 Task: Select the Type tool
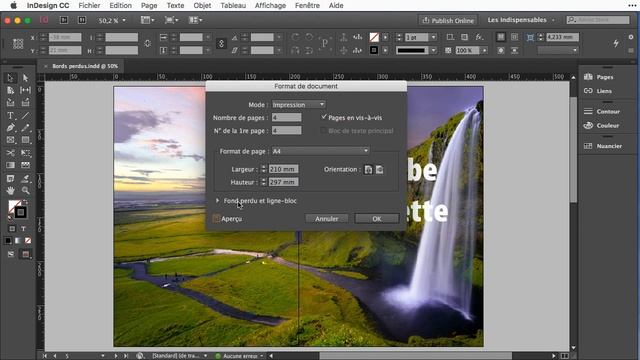pyautogui.click(x=10, y=116)
